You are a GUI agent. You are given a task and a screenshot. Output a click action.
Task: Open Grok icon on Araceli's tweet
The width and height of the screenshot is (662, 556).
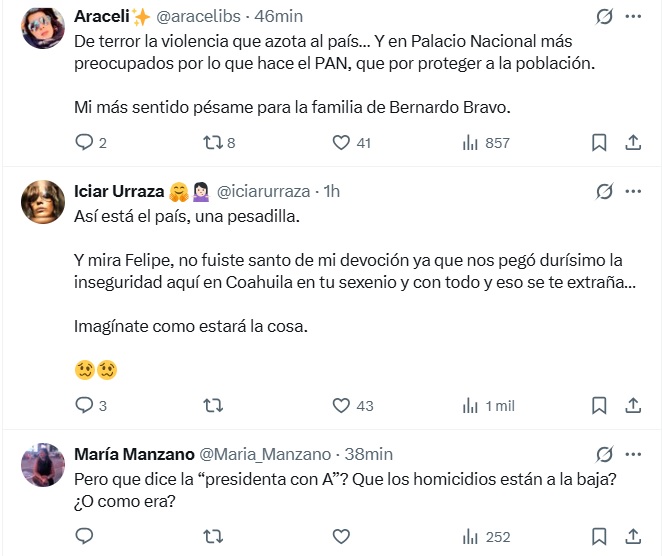point(604,17)
